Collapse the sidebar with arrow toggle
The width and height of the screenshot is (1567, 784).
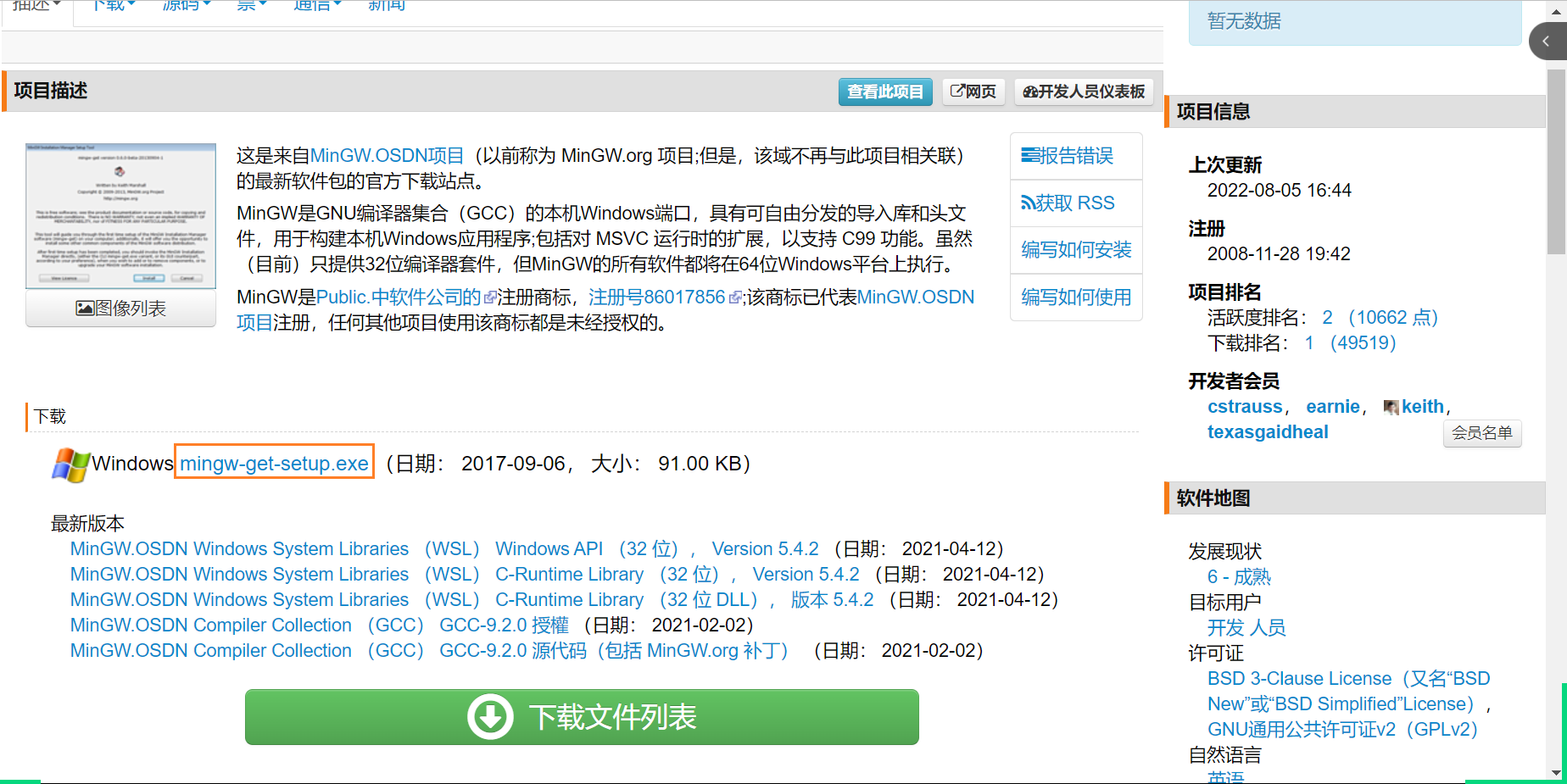(1547, 41)
